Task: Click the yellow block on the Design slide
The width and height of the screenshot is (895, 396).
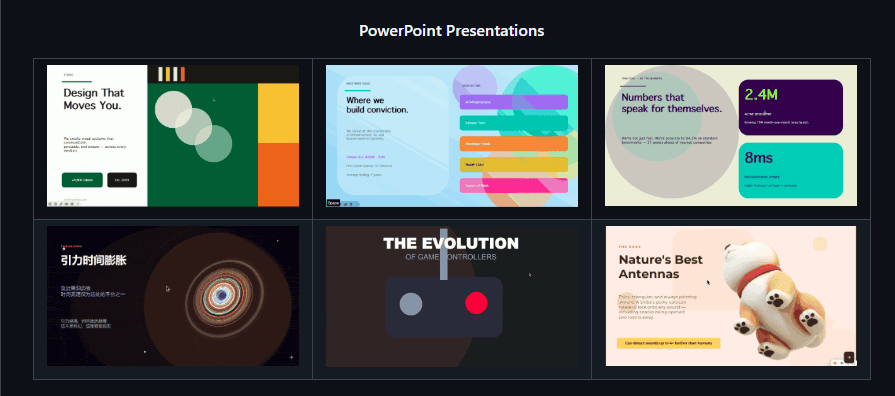Action: point(279,113)
